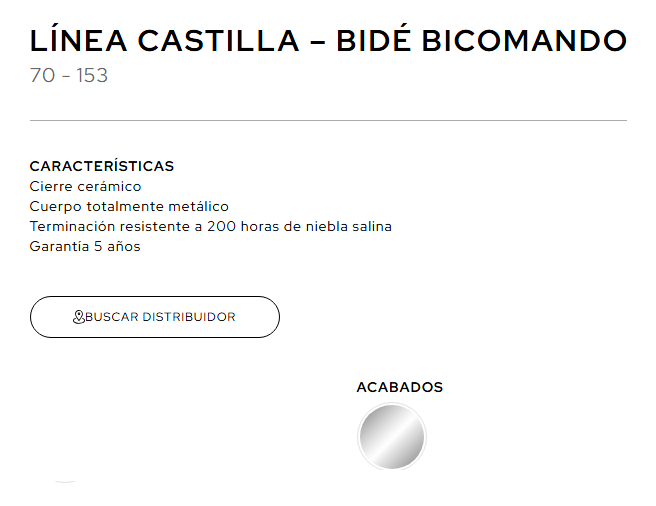
Task: Click the product code 70 - 153
Action: [69, 76]
